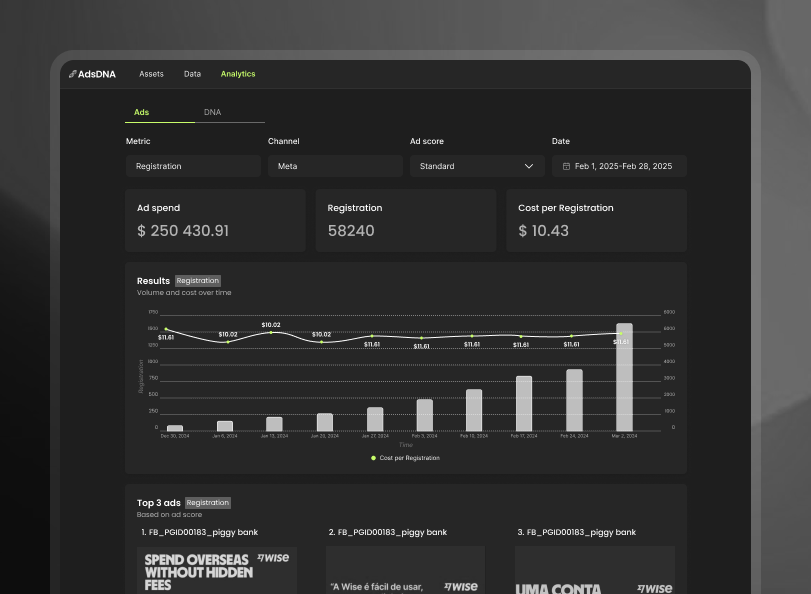
Task: Select the Jan 13, 2024 chart bar
Action: [274, 424]
